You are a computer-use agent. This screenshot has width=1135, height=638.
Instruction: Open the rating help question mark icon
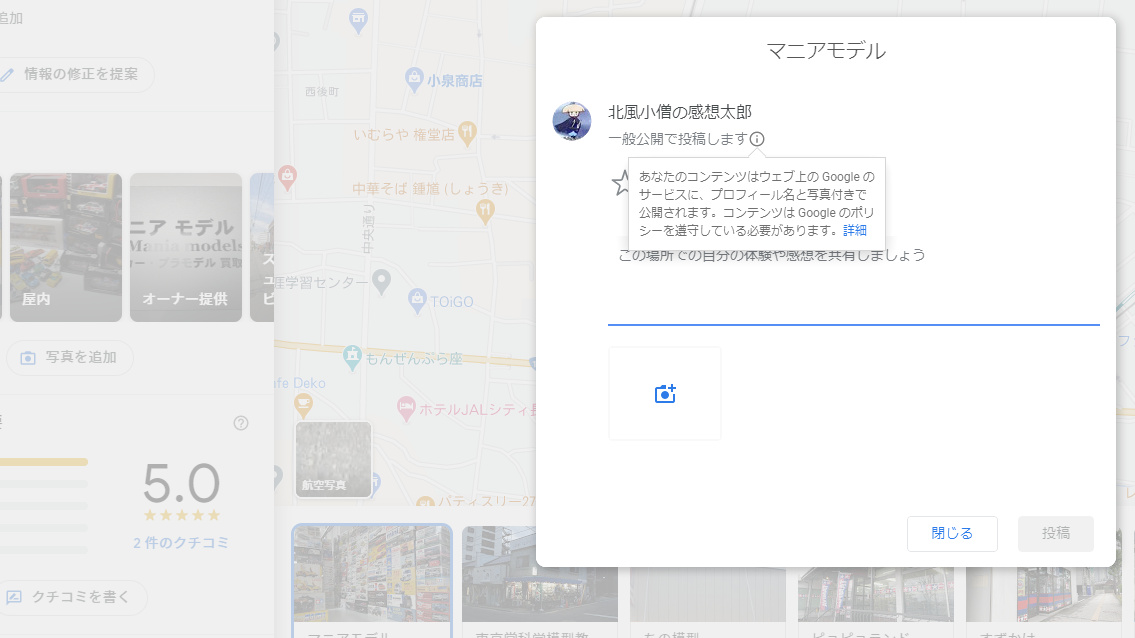click(x=240, y=423)
